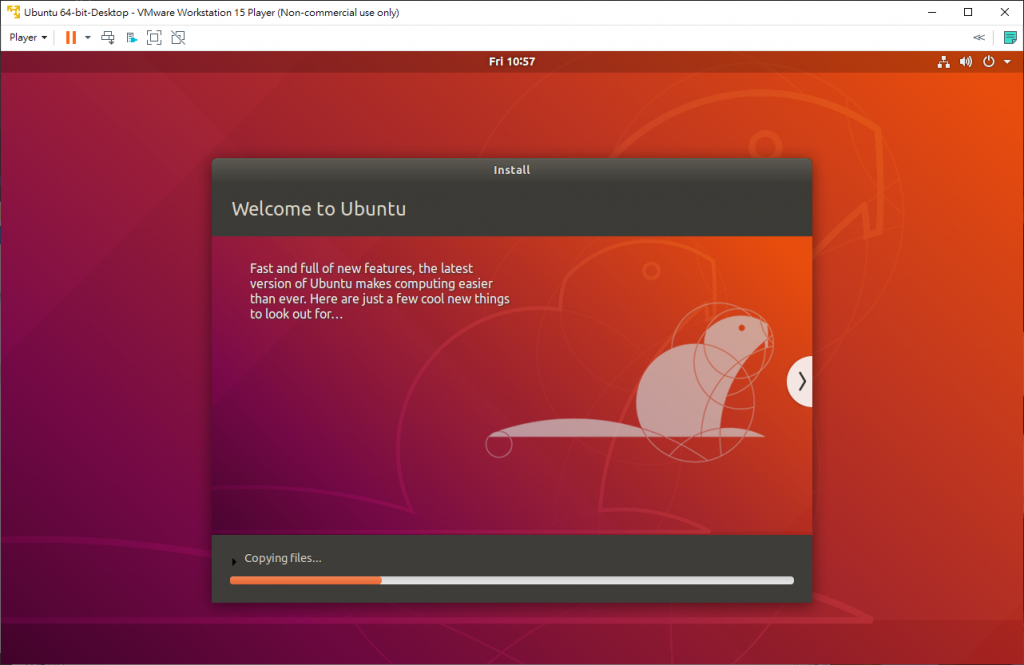Open the Ubuntu network status icon
The height and width of the screenshot is (665, 1024).
pos(944,61)
